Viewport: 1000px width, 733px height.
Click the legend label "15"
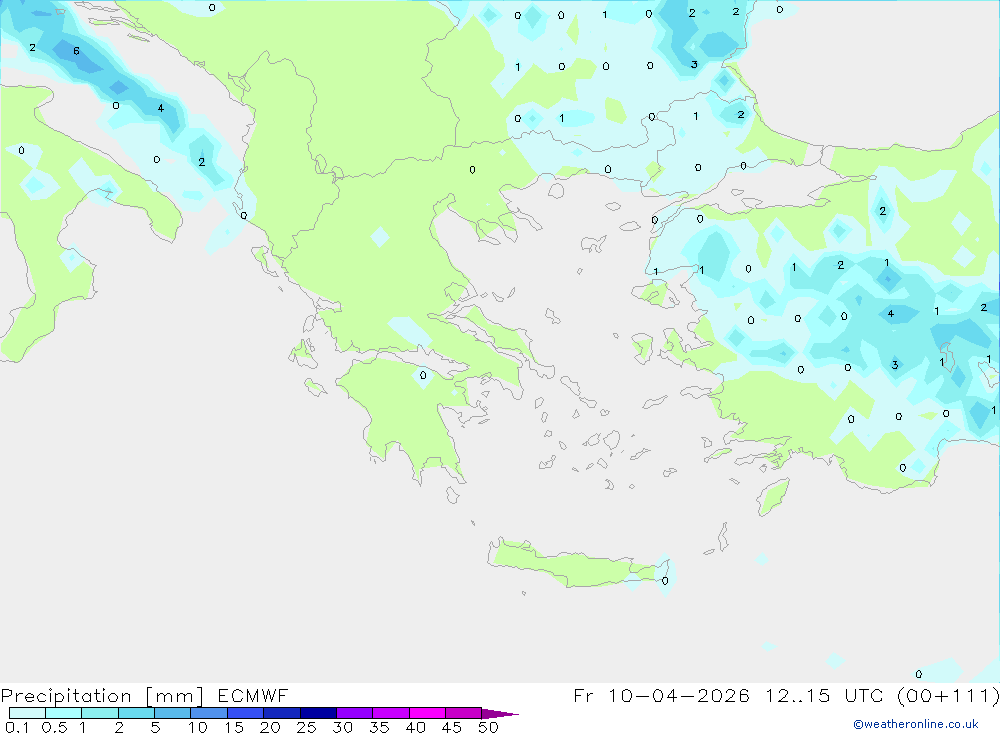(x=234, y=727)
